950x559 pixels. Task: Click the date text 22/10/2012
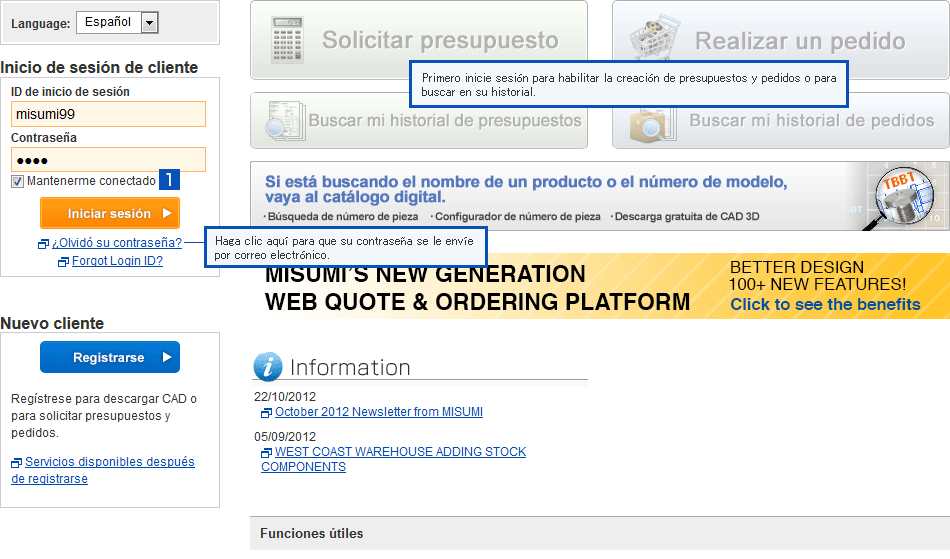pyautogui.click(x=285, y=397)
